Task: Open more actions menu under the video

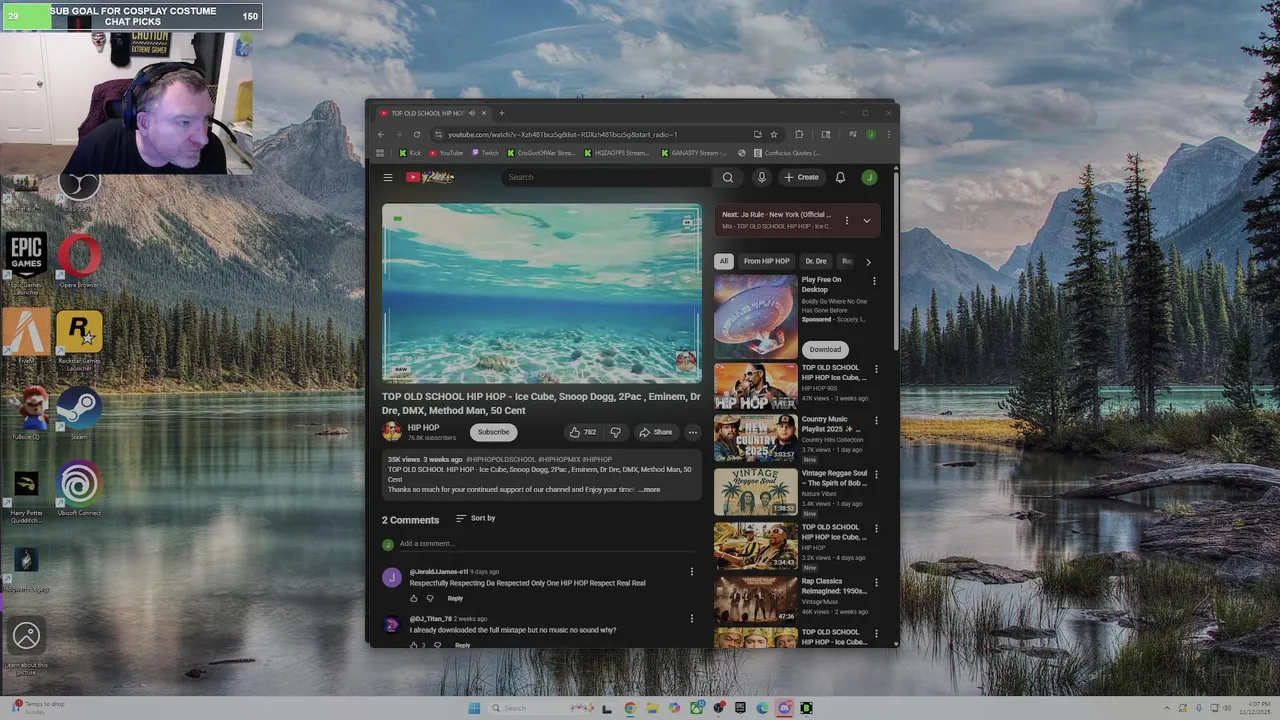Action: click(x=692, y=432)
